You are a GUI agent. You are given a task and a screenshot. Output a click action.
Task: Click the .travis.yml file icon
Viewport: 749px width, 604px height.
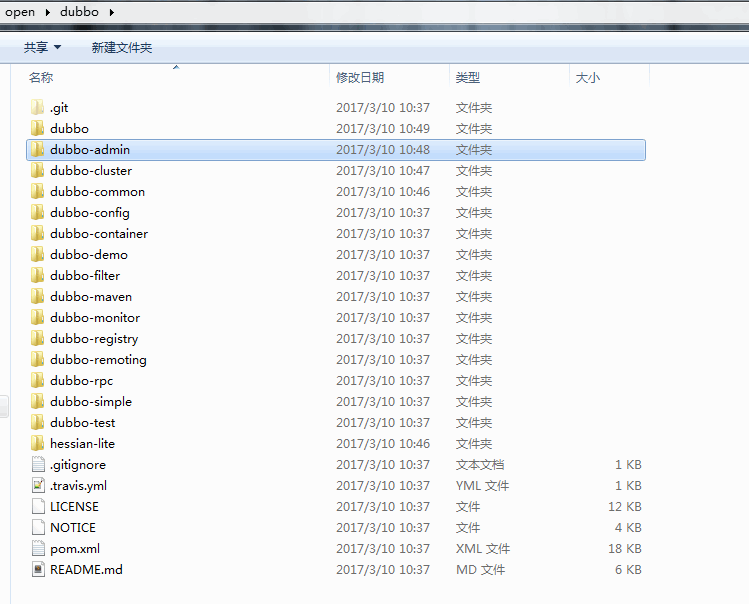(x=38, y=485)
